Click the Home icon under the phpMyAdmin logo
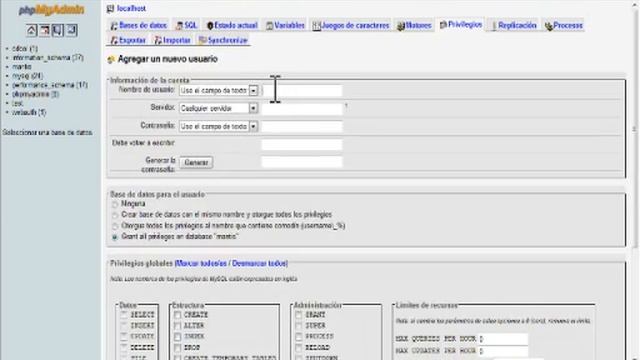The image size is (640, 360). coord(31,30)
